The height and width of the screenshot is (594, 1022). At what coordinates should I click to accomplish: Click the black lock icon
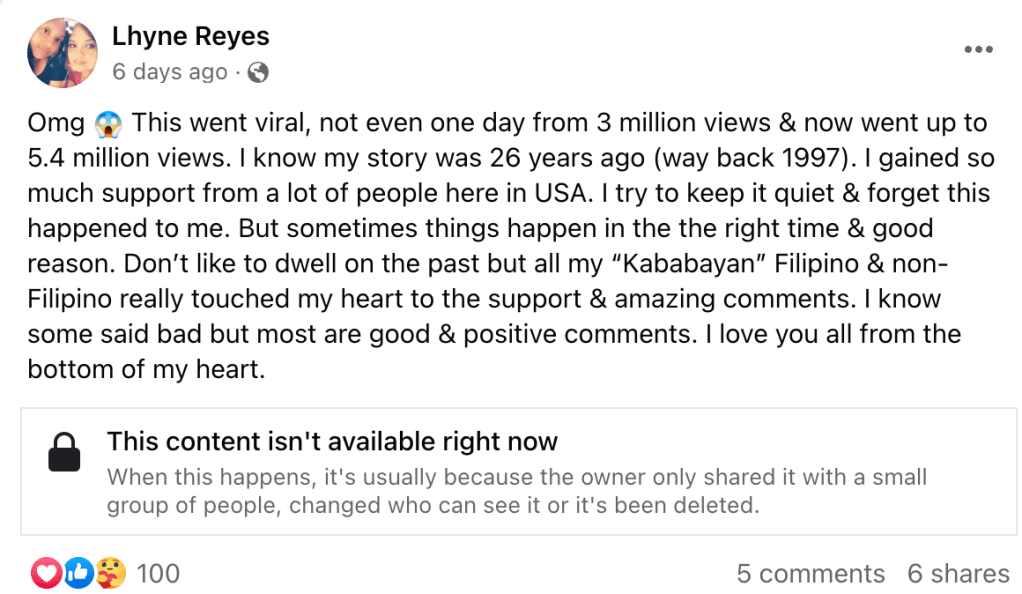tap(64, 452)
